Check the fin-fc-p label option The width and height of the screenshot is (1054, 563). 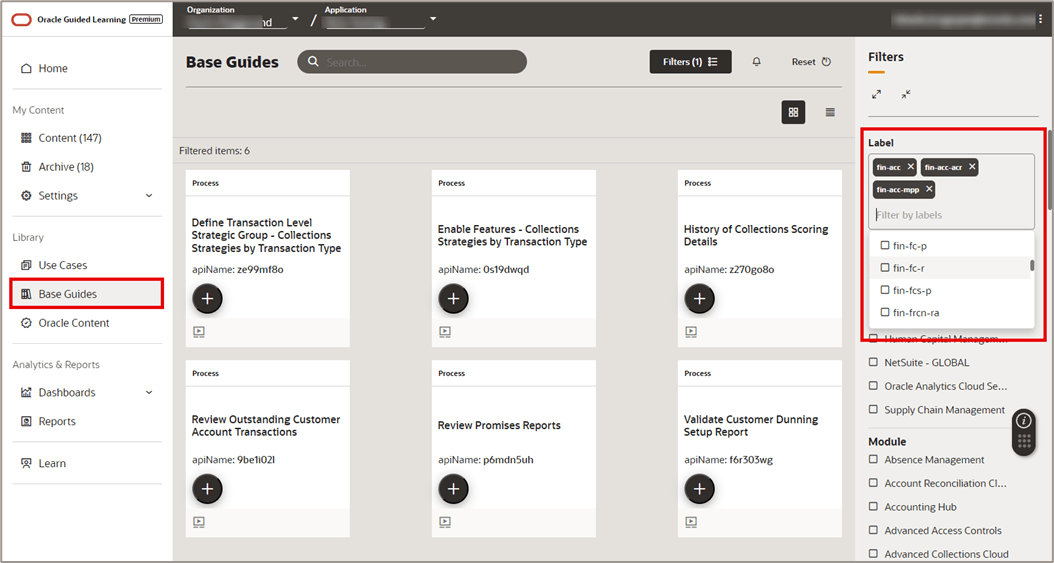pyautogui.click(x=885, y=246)
